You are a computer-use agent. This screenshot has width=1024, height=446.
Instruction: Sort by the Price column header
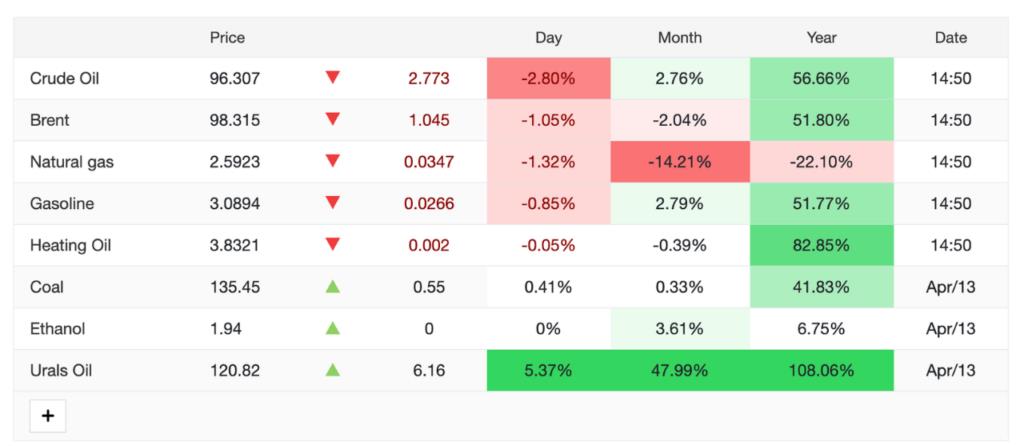coord(227,38)
